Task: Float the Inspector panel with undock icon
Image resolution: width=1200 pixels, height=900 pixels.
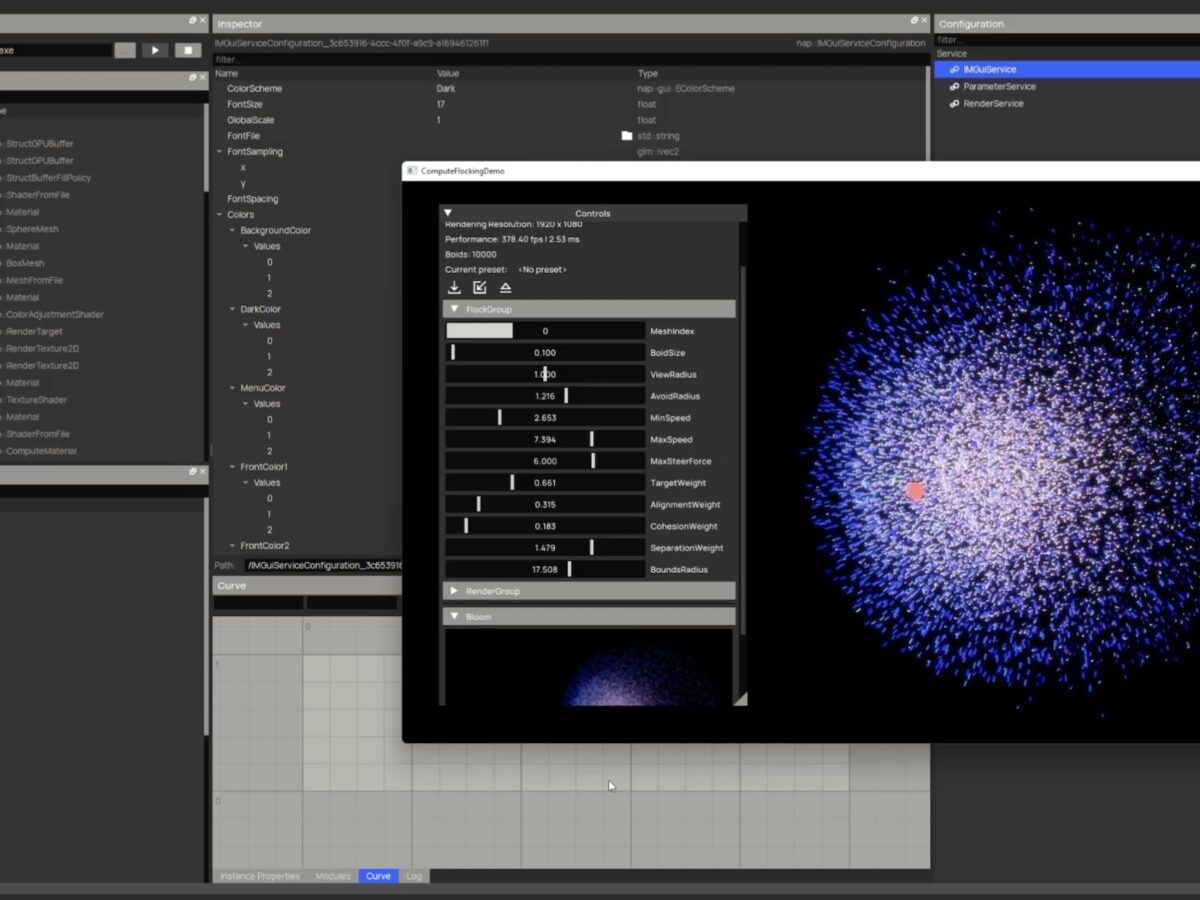Action: coord(913,21)
